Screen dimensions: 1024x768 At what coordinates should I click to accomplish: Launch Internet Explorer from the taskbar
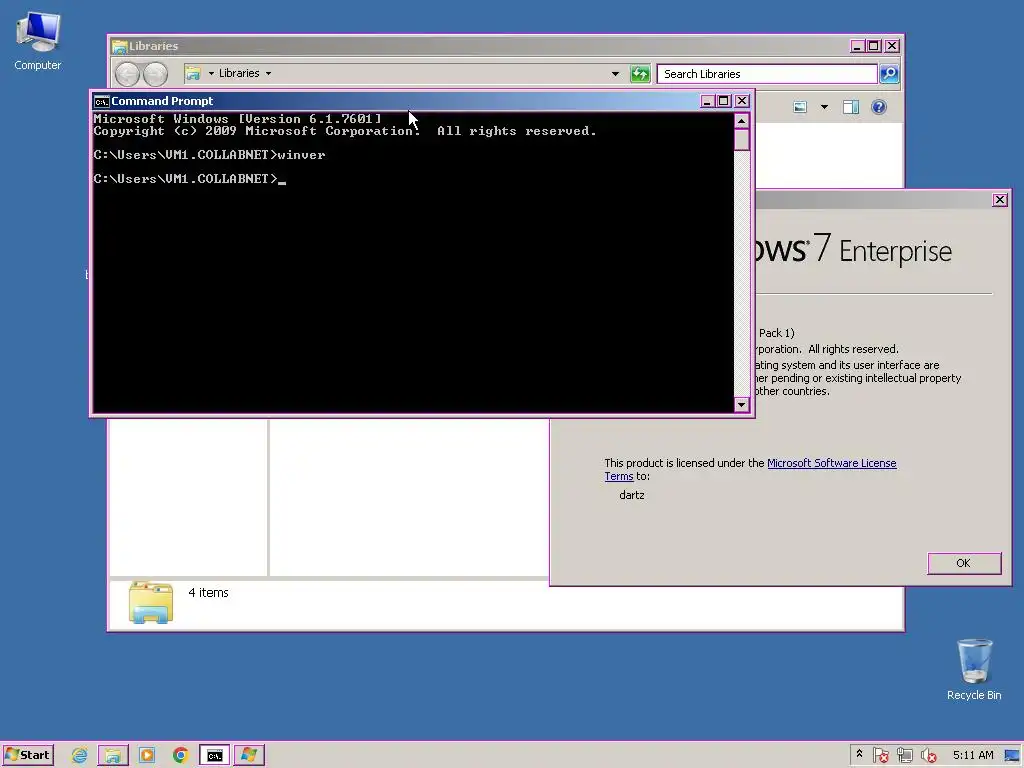tap(80, 756)
